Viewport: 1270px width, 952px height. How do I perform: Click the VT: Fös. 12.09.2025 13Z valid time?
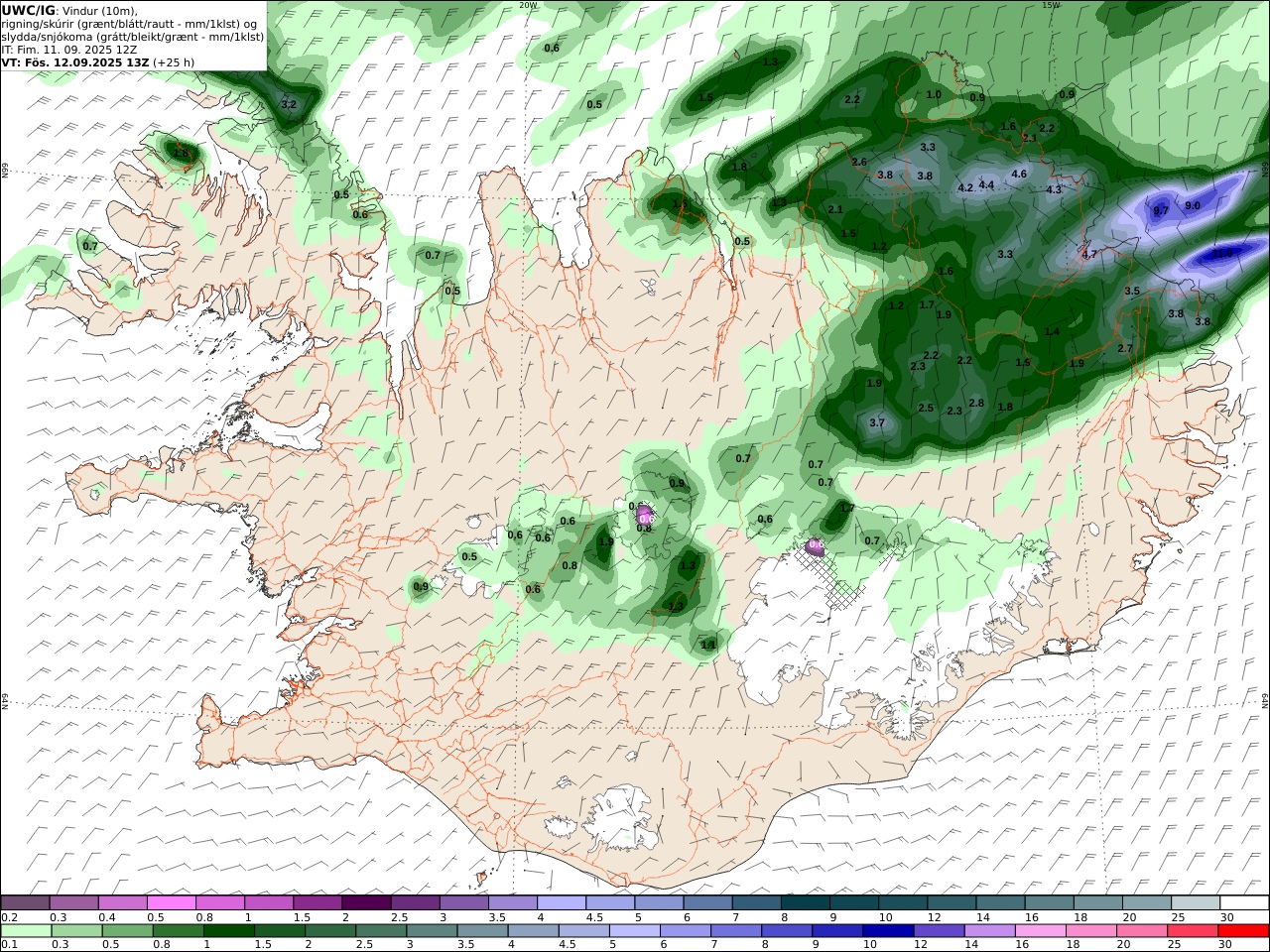(75, 61)
